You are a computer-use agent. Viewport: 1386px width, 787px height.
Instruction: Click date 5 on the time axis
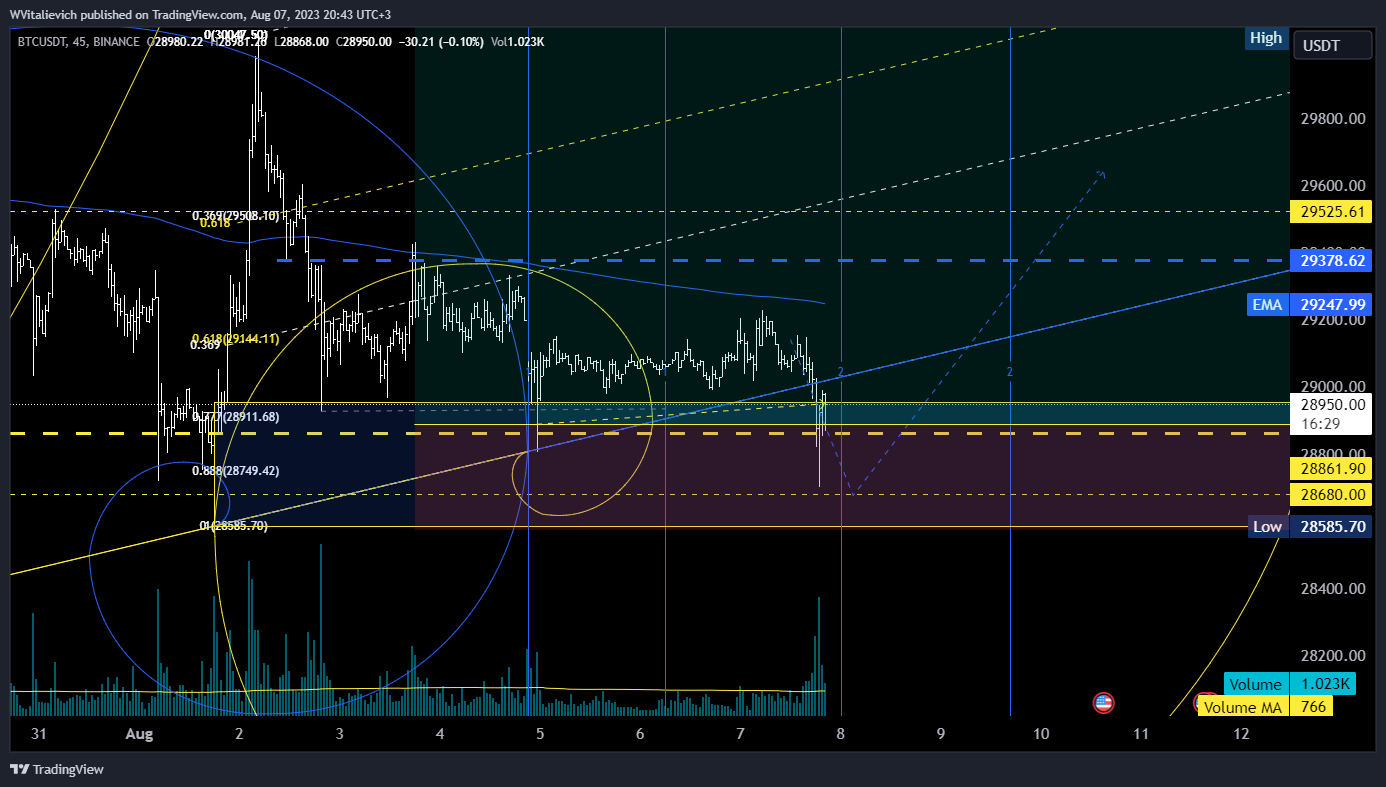(540, 733)
